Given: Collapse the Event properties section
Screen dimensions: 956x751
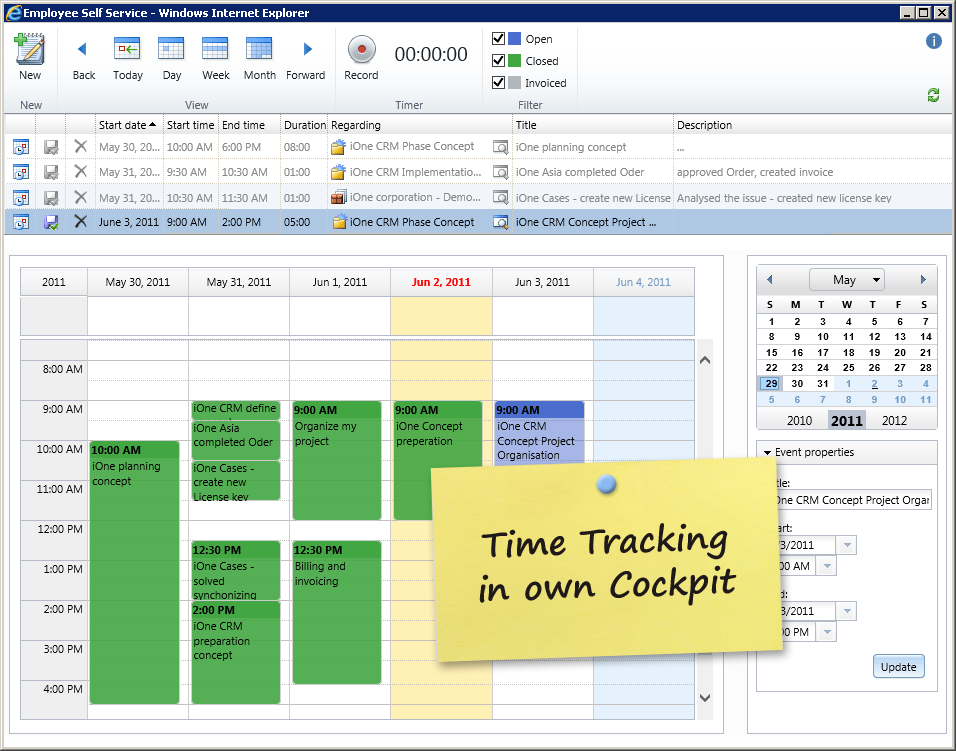Looking at the screenshot, I should pyautogui.click(x=770, y=452).
